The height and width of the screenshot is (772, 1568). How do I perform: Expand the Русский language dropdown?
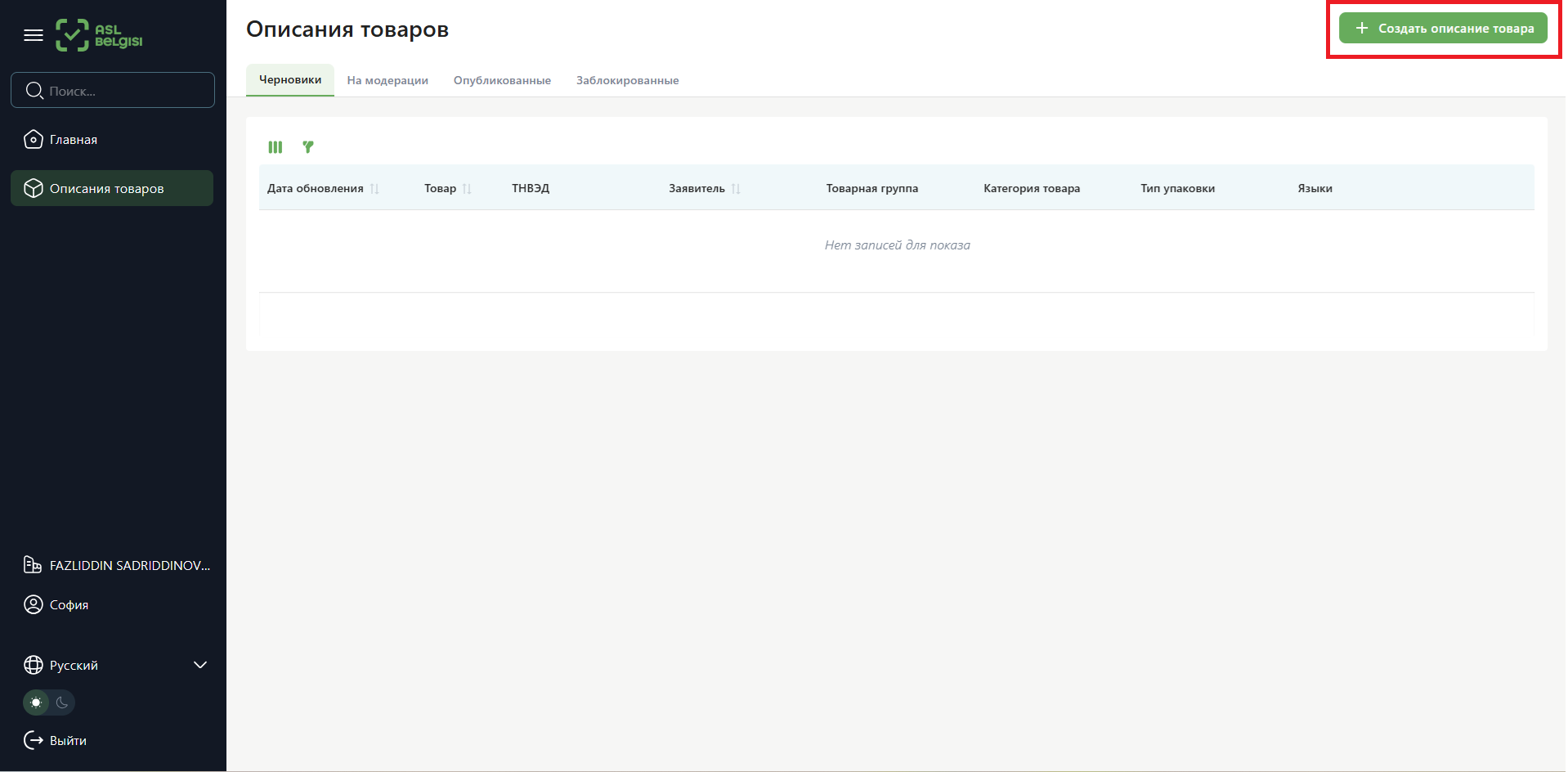click(x=199, y=665)
